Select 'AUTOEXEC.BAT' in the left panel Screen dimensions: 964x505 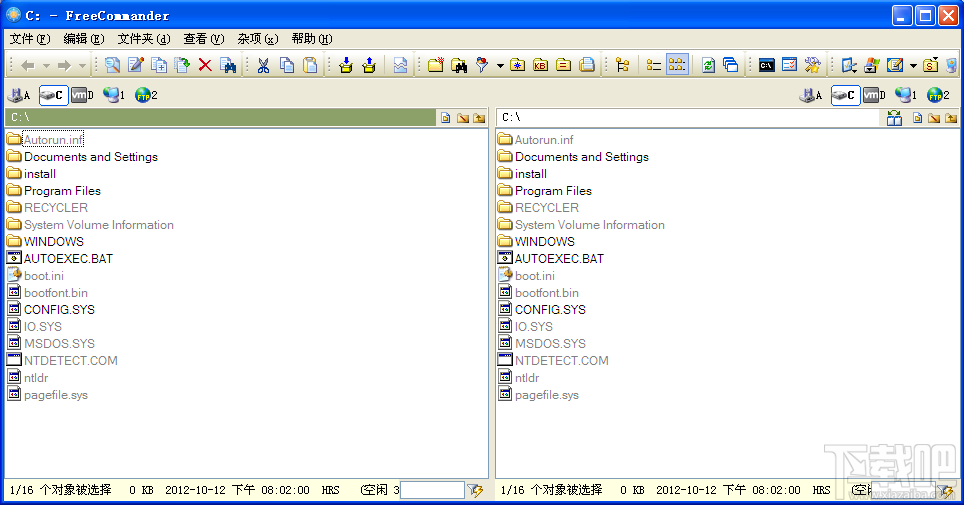(x=68, y=259)
